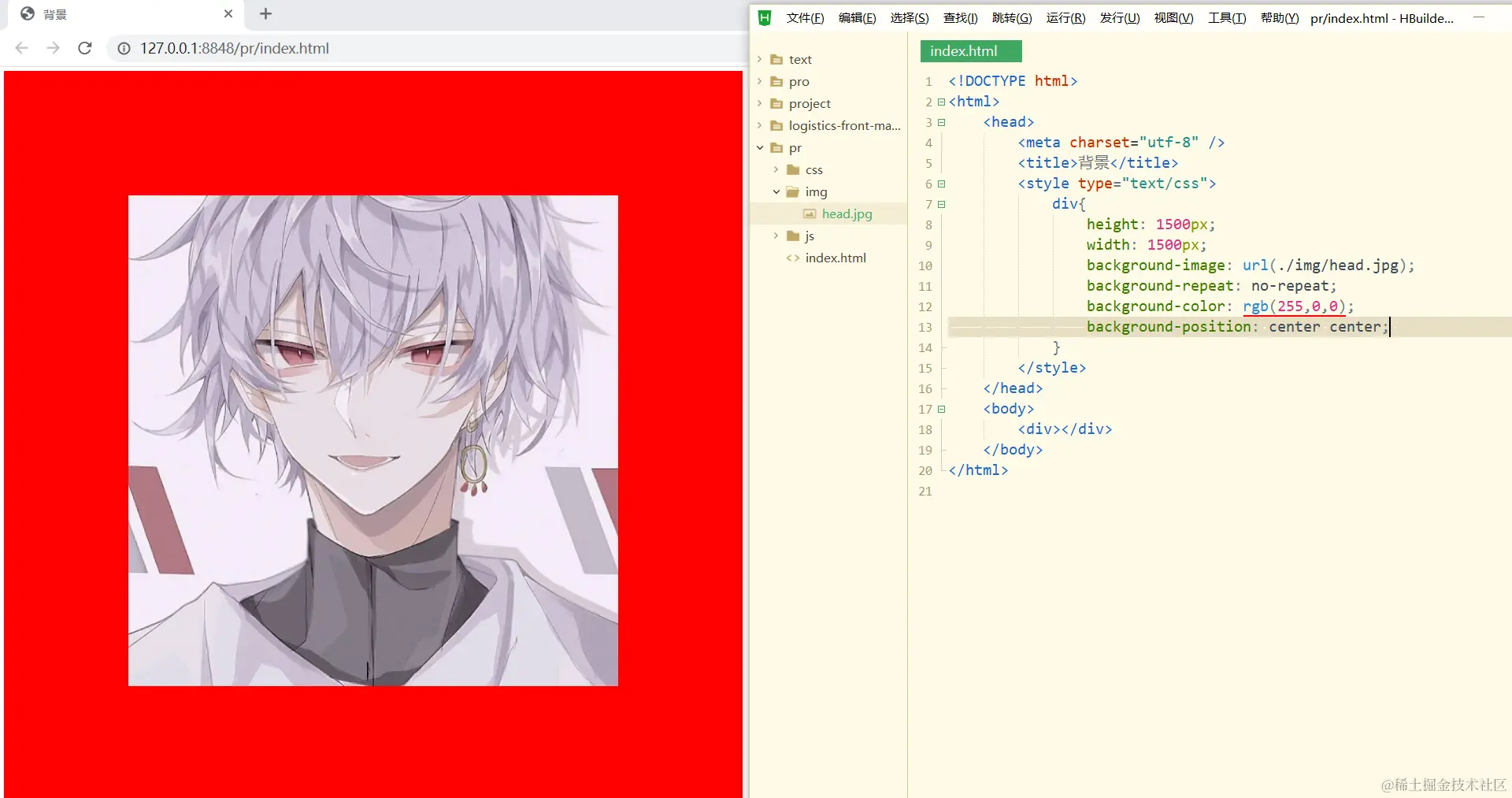
Task: Expand the js folder
Action: pos(776,236)
